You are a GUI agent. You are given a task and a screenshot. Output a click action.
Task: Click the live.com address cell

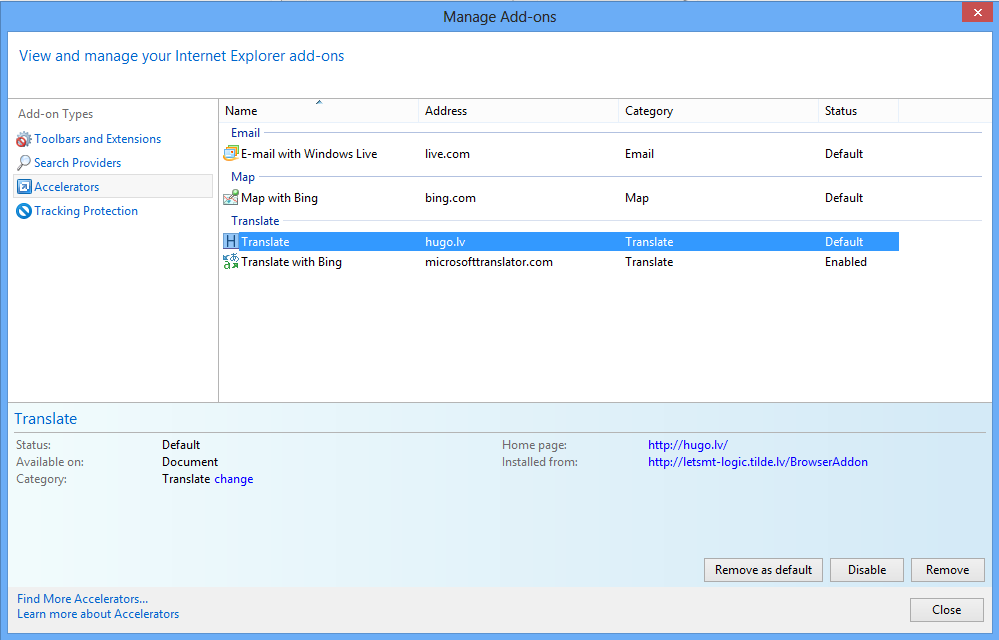click(x=447, y=153)
